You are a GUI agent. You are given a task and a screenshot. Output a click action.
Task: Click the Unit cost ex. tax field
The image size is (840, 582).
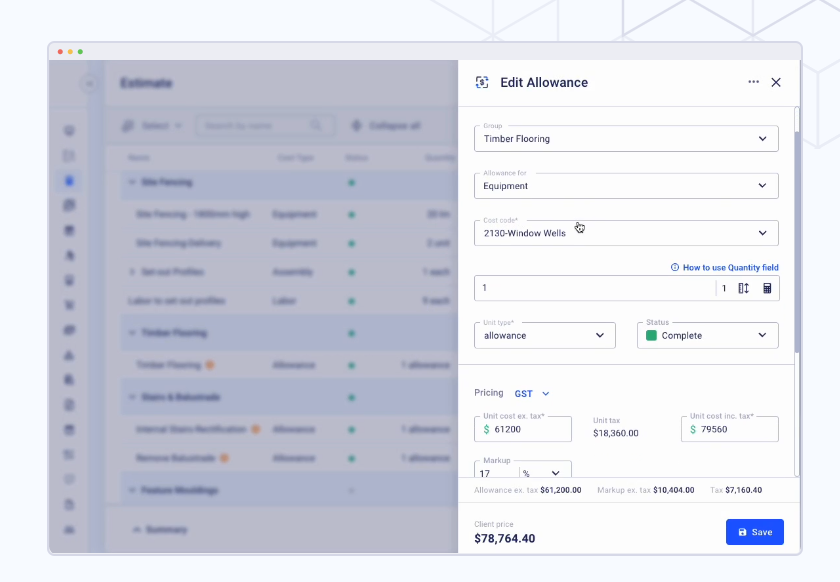pyautogui.click(x=522, y=429)
